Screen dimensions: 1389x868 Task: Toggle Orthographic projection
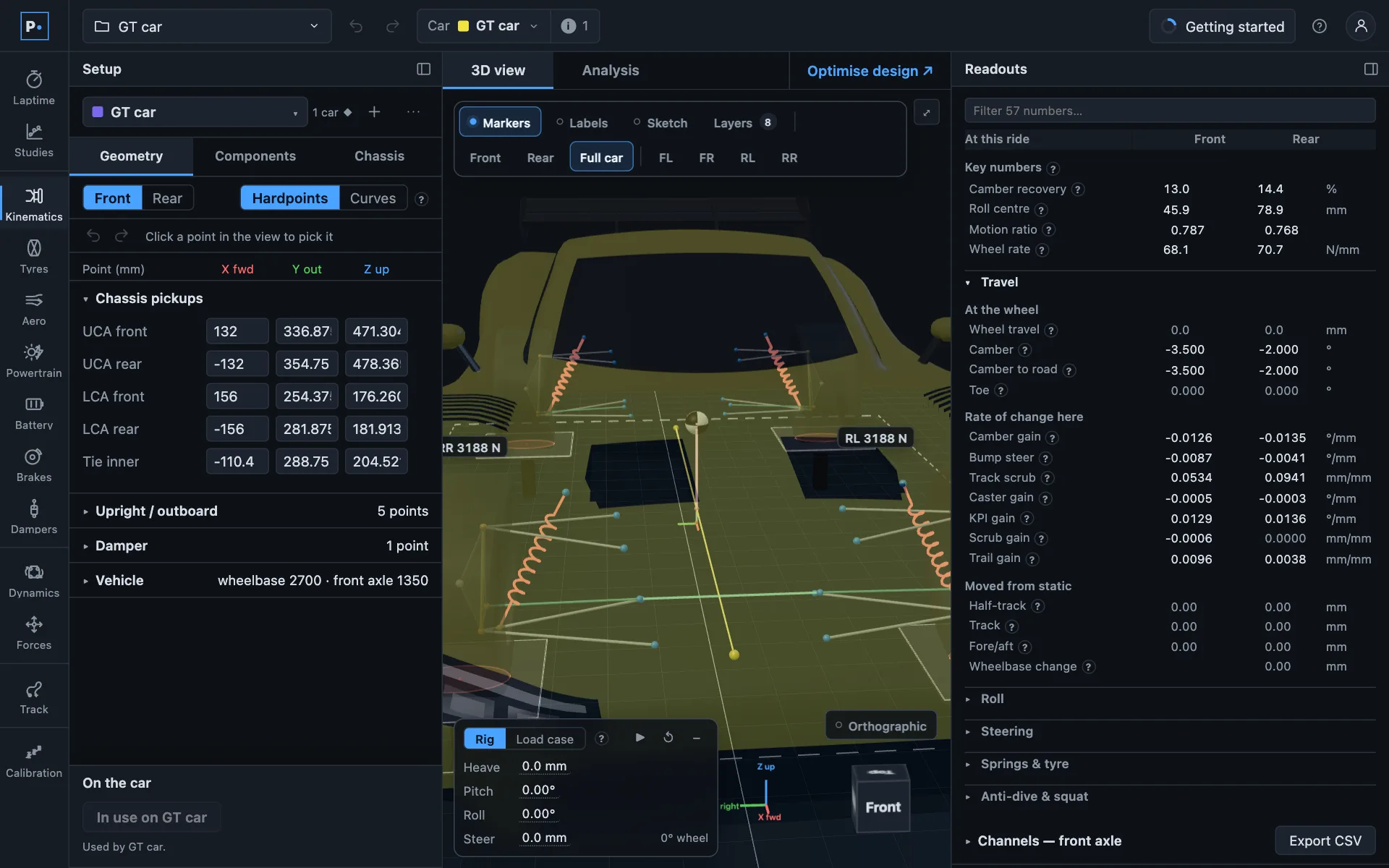point(880,726)
